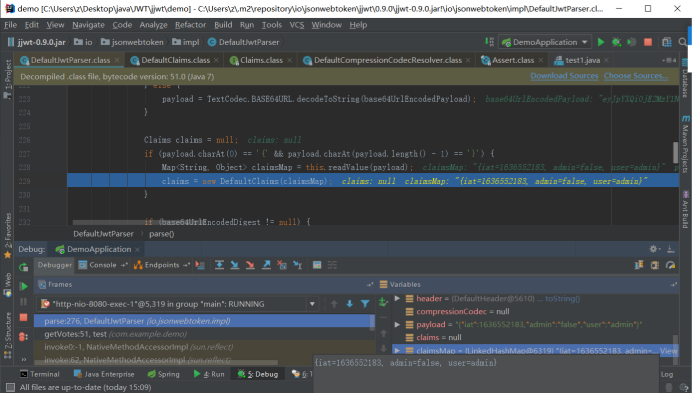Switch to the test1.java tab

581,60
